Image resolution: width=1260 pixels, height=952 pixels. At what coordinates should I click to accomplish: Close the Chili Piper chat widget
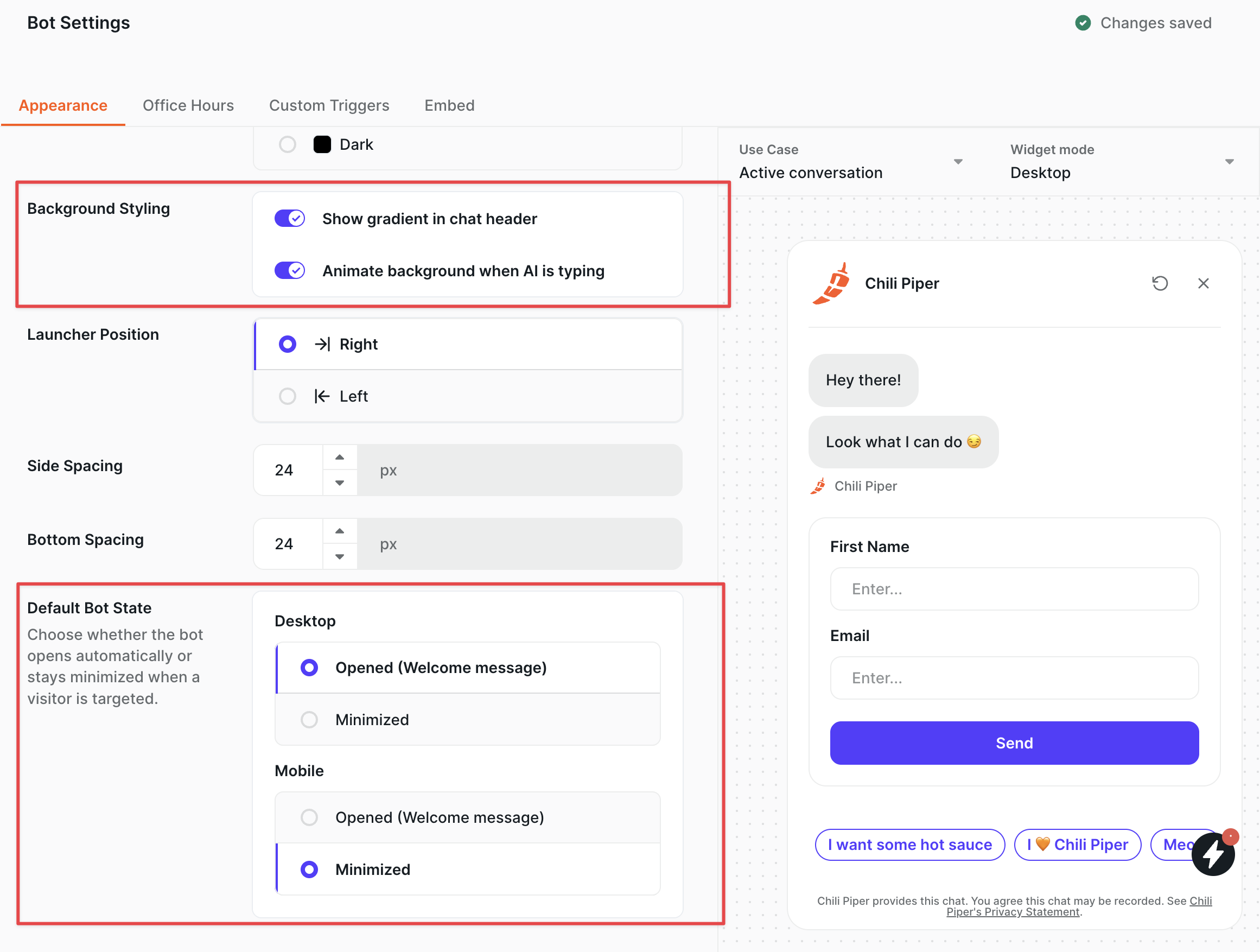click(1203, 283)
